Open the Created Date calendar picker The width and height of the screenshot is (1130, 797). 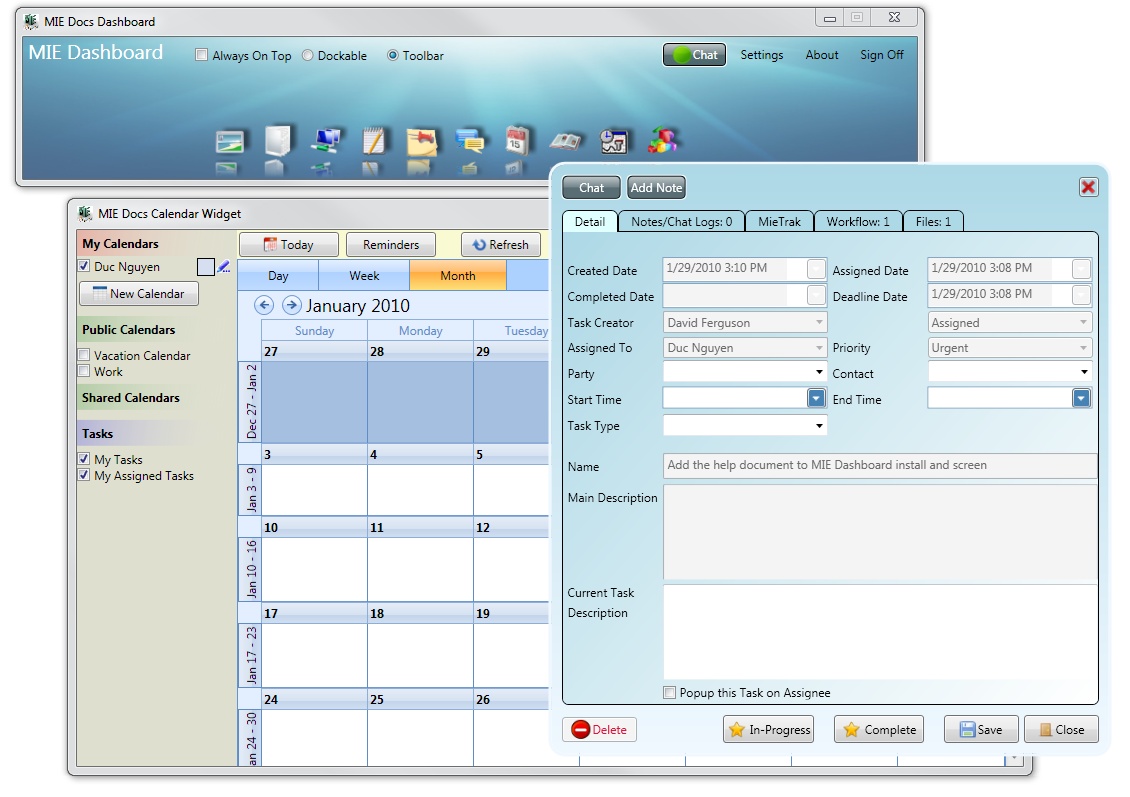[x=816, y=269]
